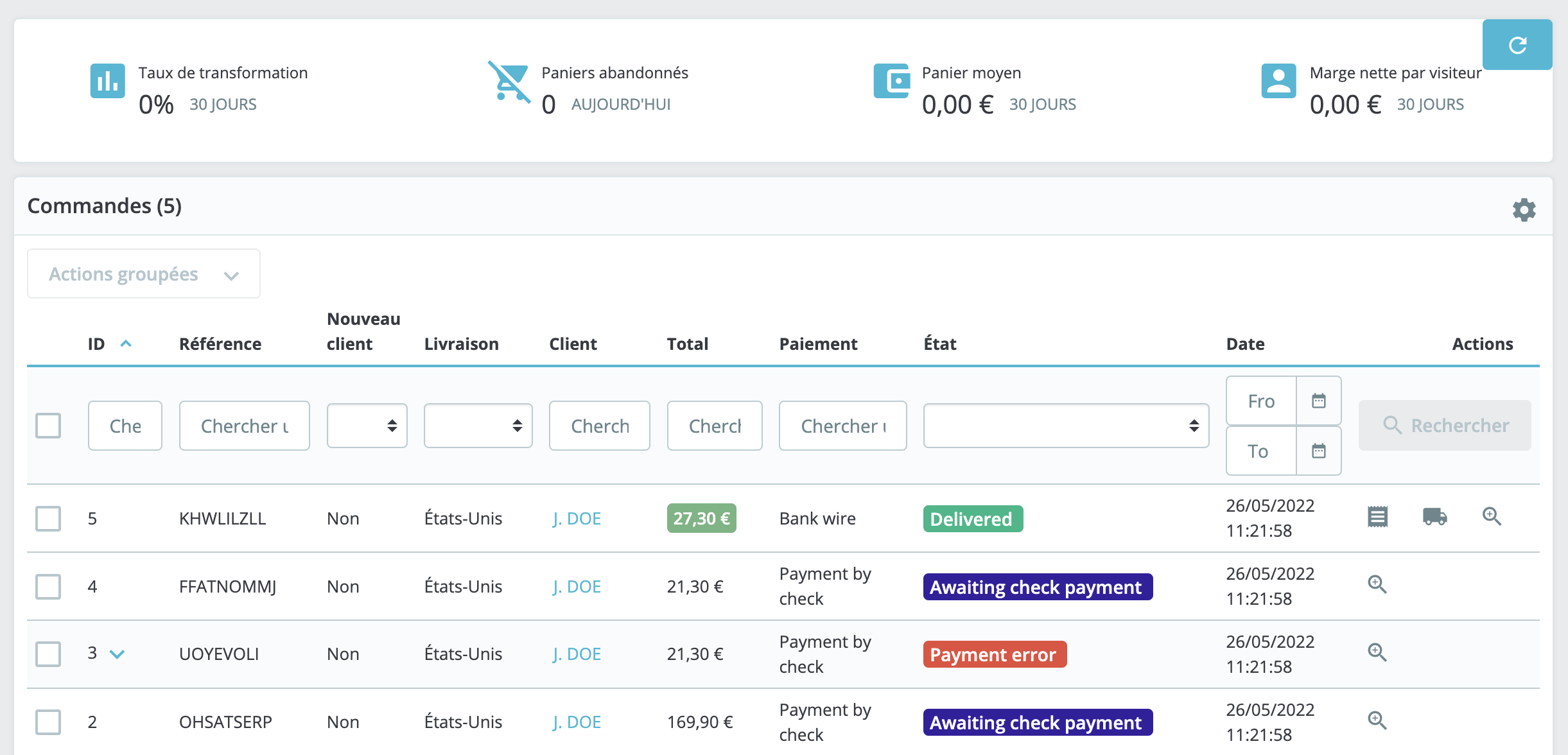The image size is (1568, 755).
Task: Open the Actions groupées dropdown
Action: click(x=143, y=273)
